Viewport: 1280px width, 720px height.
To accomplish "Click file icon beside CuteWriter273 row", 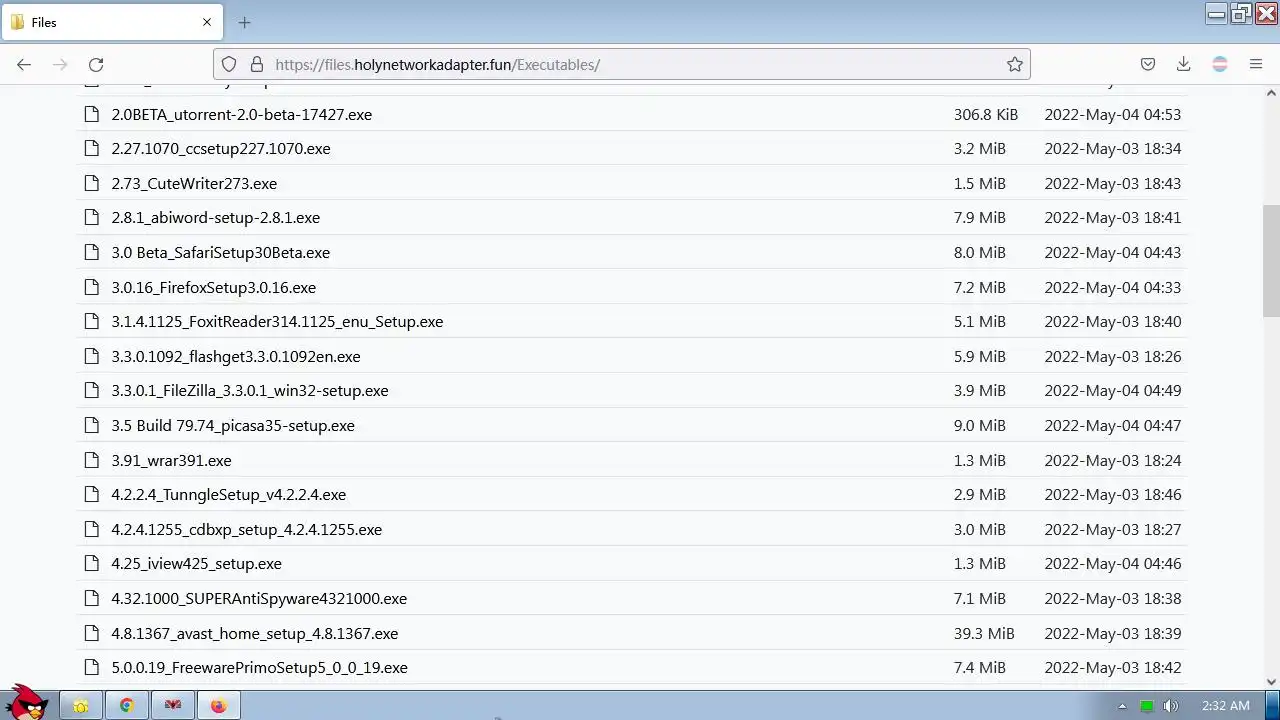I will pos(92,183).
